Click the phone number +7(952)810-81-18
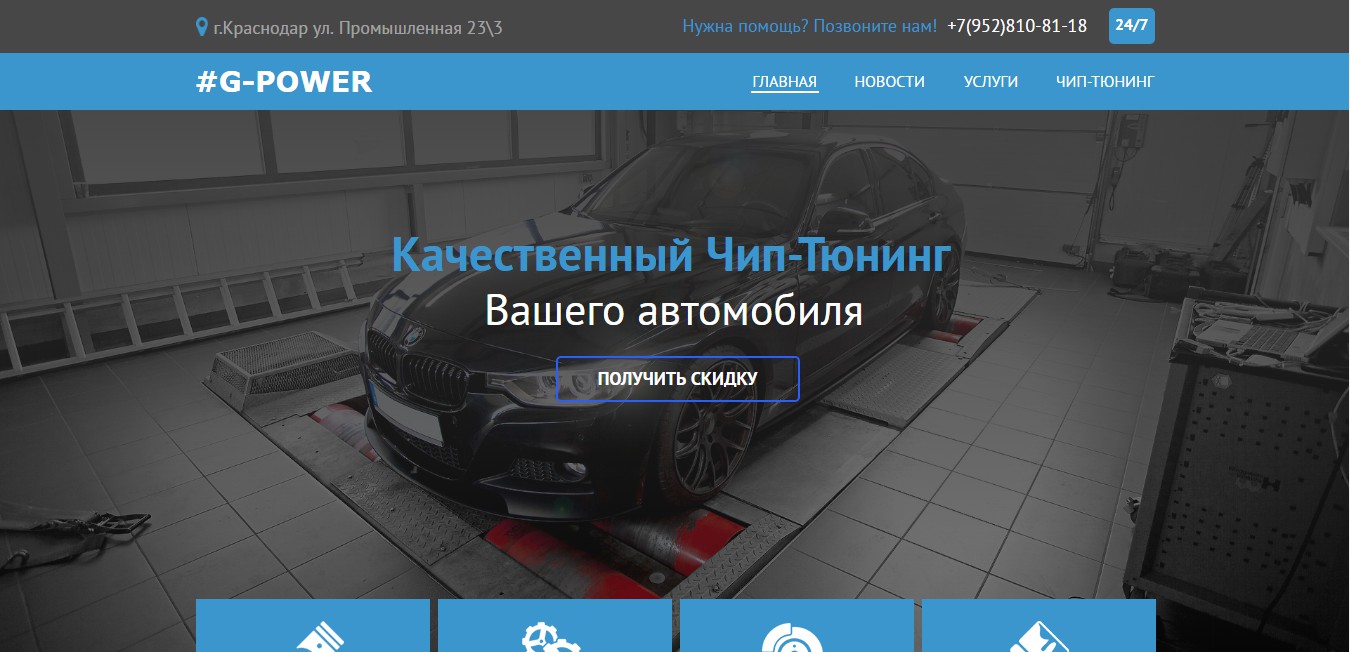 pyautogui.click(x=1017, y=27)
